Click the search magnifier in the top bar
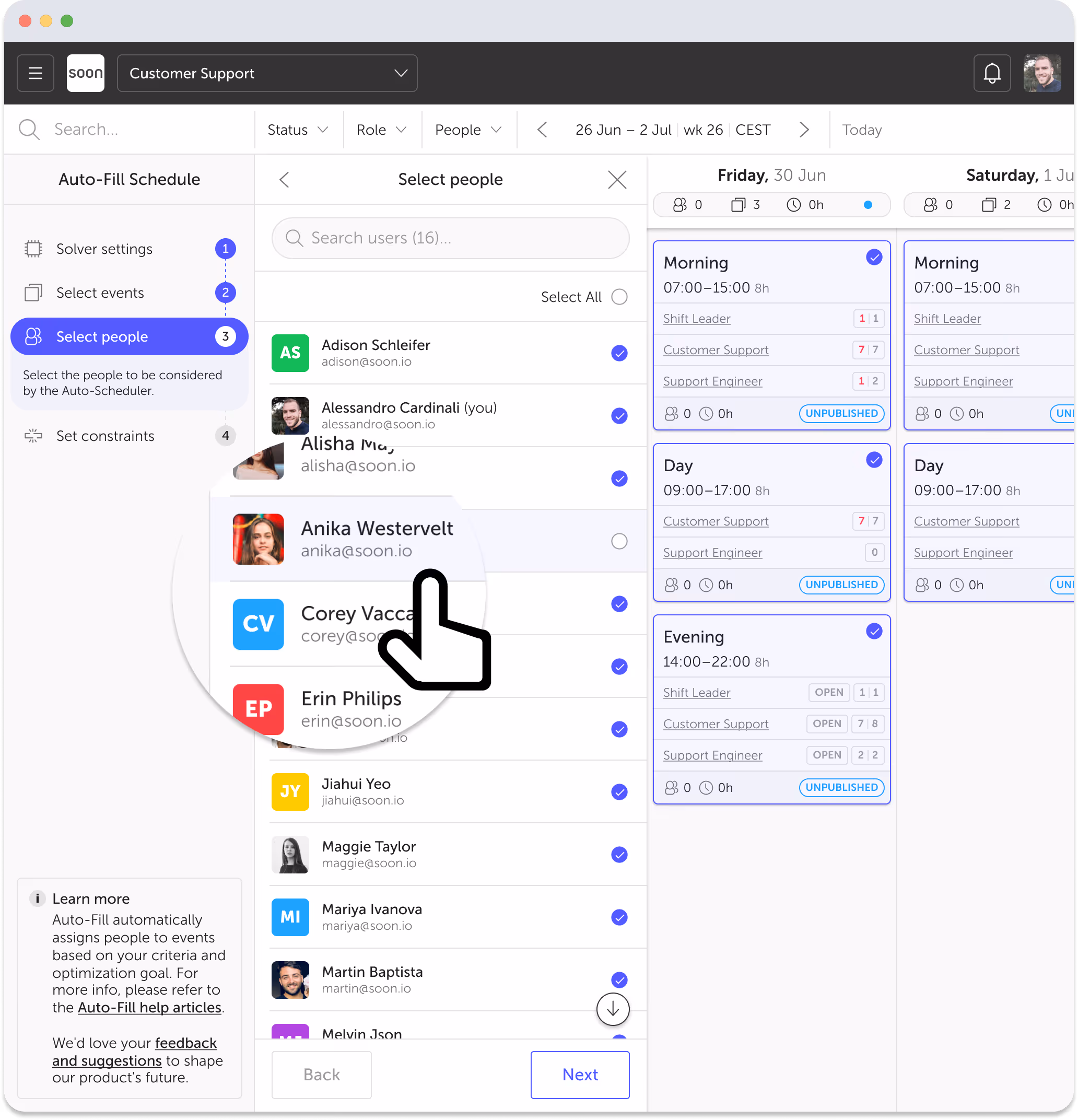The height and width of the screenshot is (1120, 1078). coord(29,129)
